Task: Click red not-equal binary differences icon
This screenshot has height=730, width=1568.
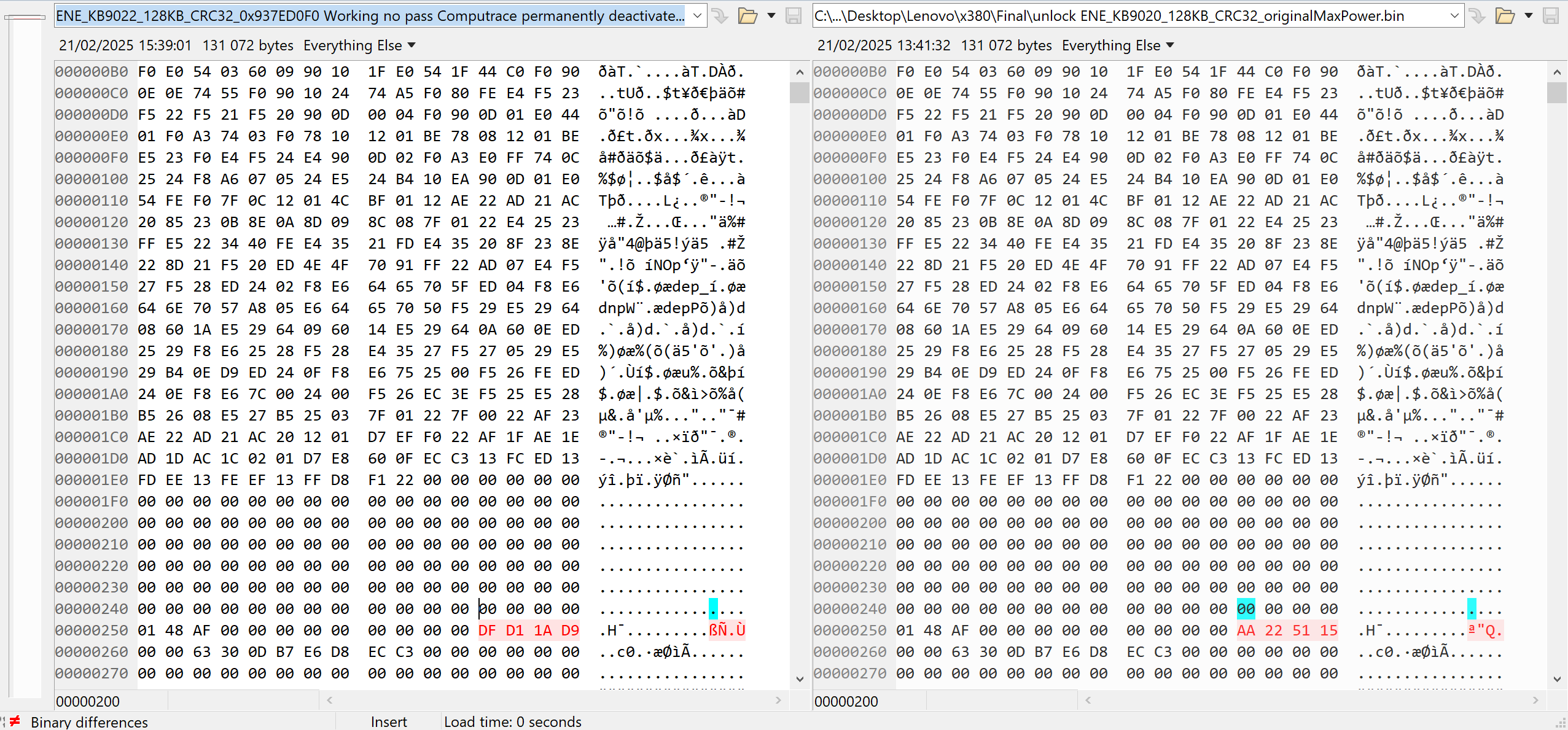Action: pyautogui.click(x=15, y=721)
